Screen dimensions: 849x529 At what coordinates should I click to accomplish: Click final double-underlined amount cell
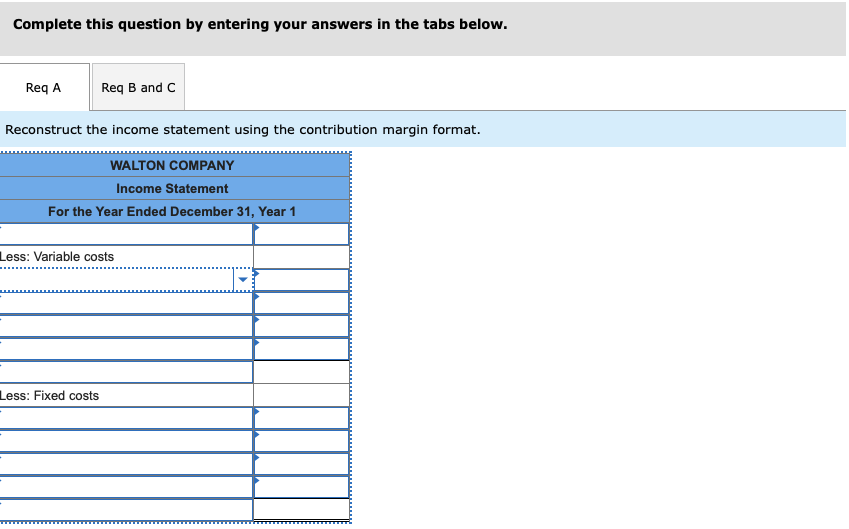[301, 510]
